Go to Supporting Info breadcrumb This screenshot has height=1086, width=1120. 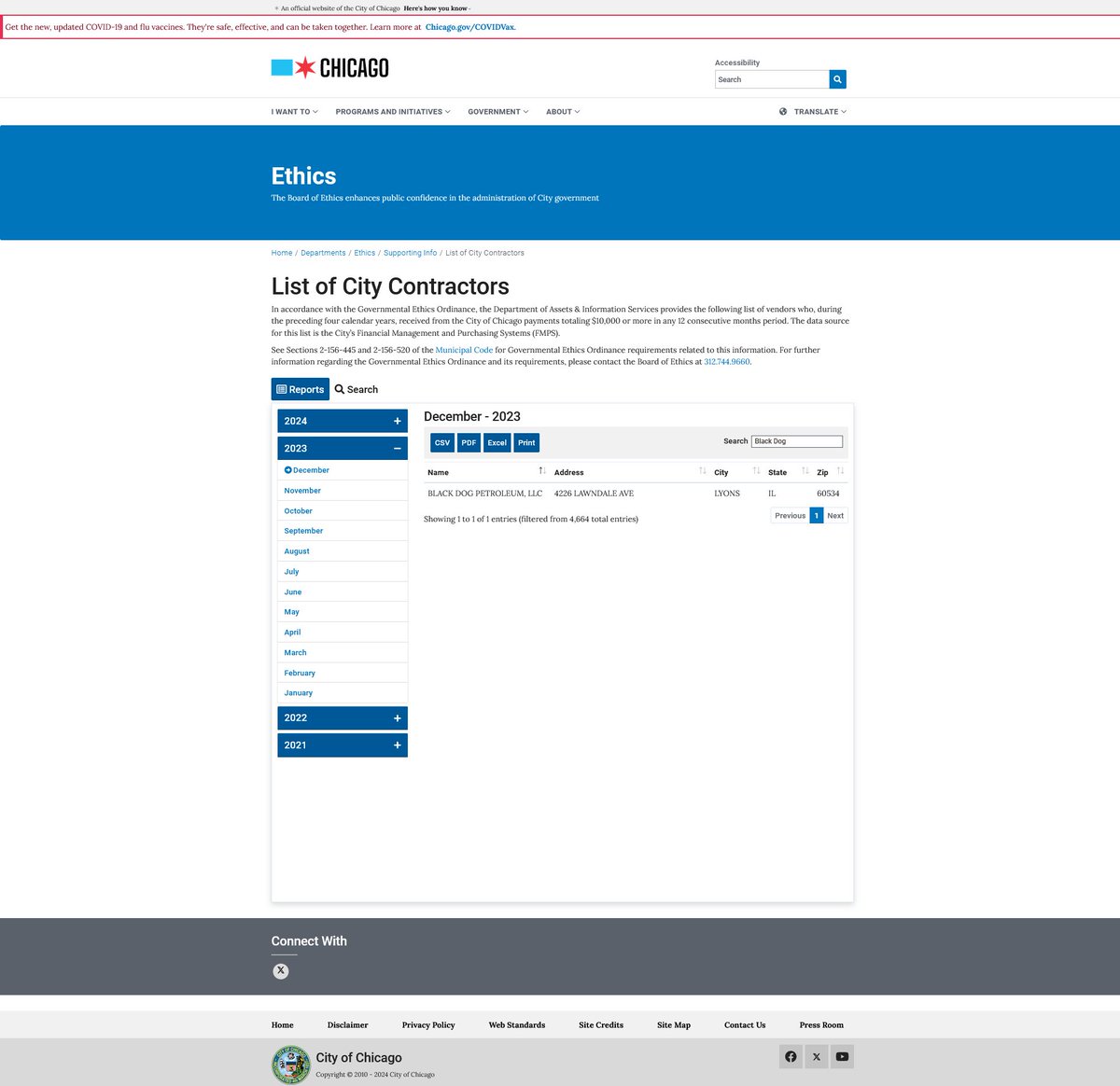click(410, 253)
